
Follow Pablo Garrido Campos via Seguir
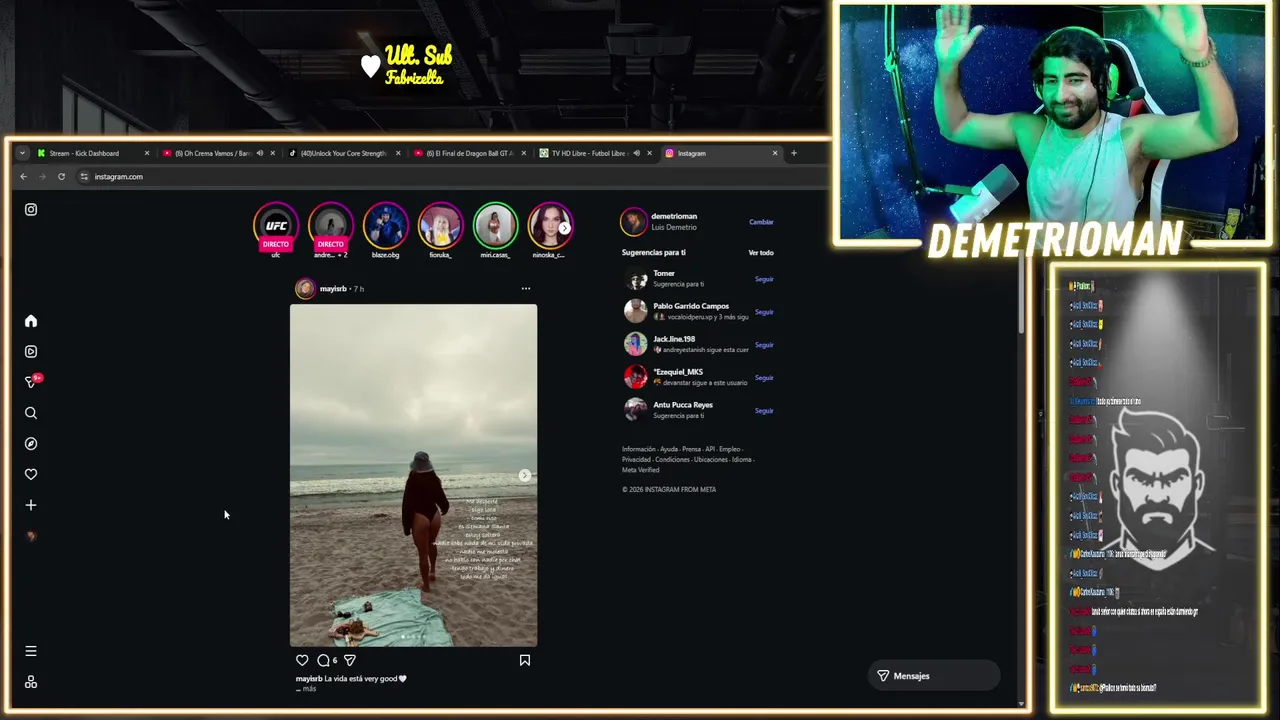[764, 312]
